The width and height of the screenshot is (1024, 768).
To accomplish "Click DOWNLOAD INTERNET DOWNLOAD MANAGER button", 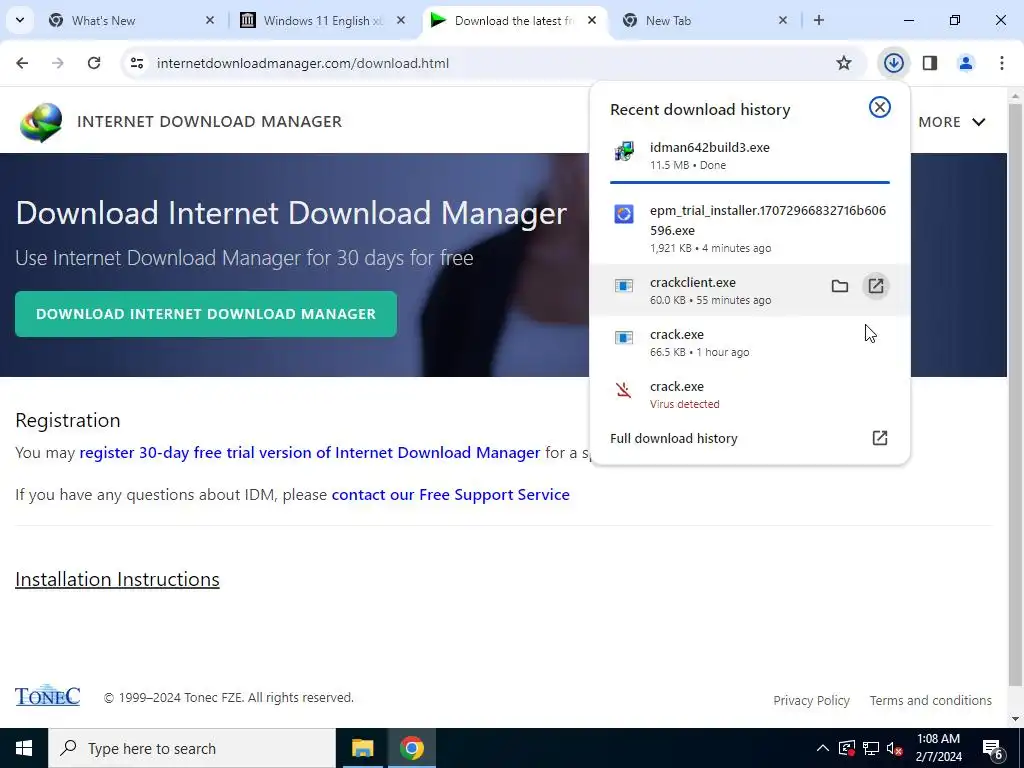I will click(206, 314).
